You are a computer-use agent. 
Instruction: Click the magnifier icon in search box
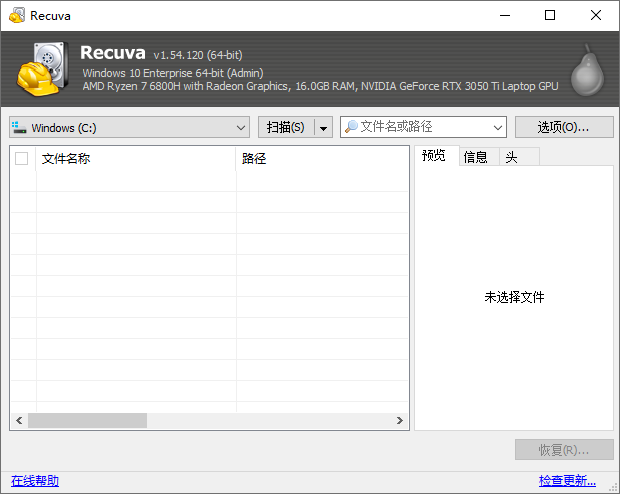(x=351, y=127)
